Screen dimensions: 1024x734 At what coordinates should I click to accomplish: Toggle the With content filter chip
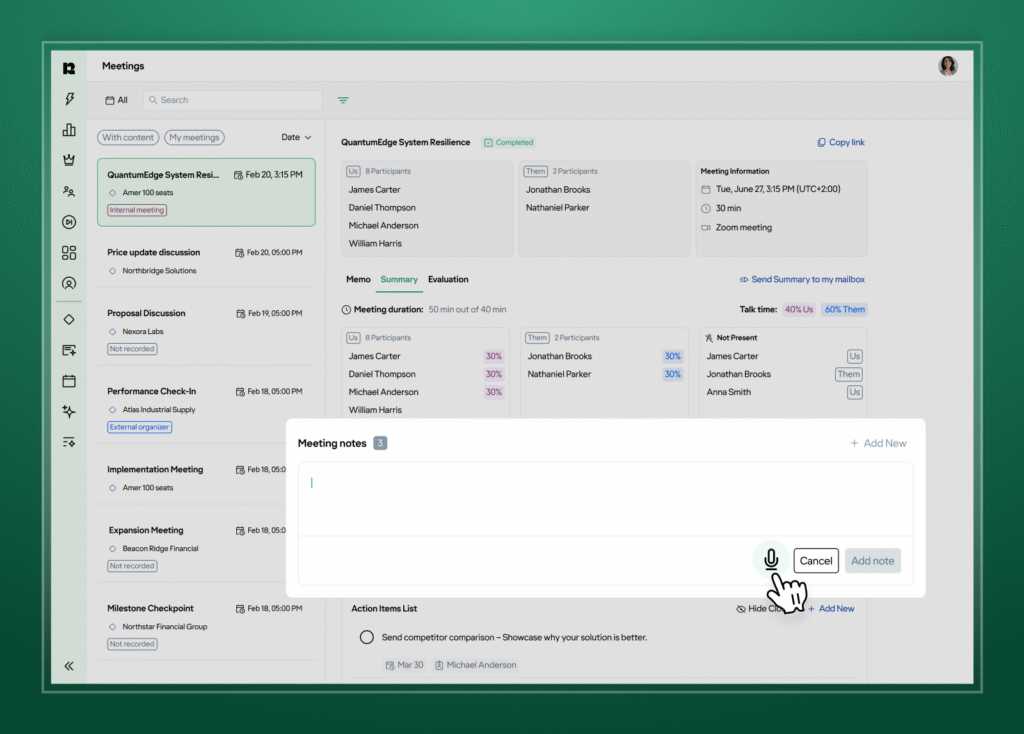(128, 137)
